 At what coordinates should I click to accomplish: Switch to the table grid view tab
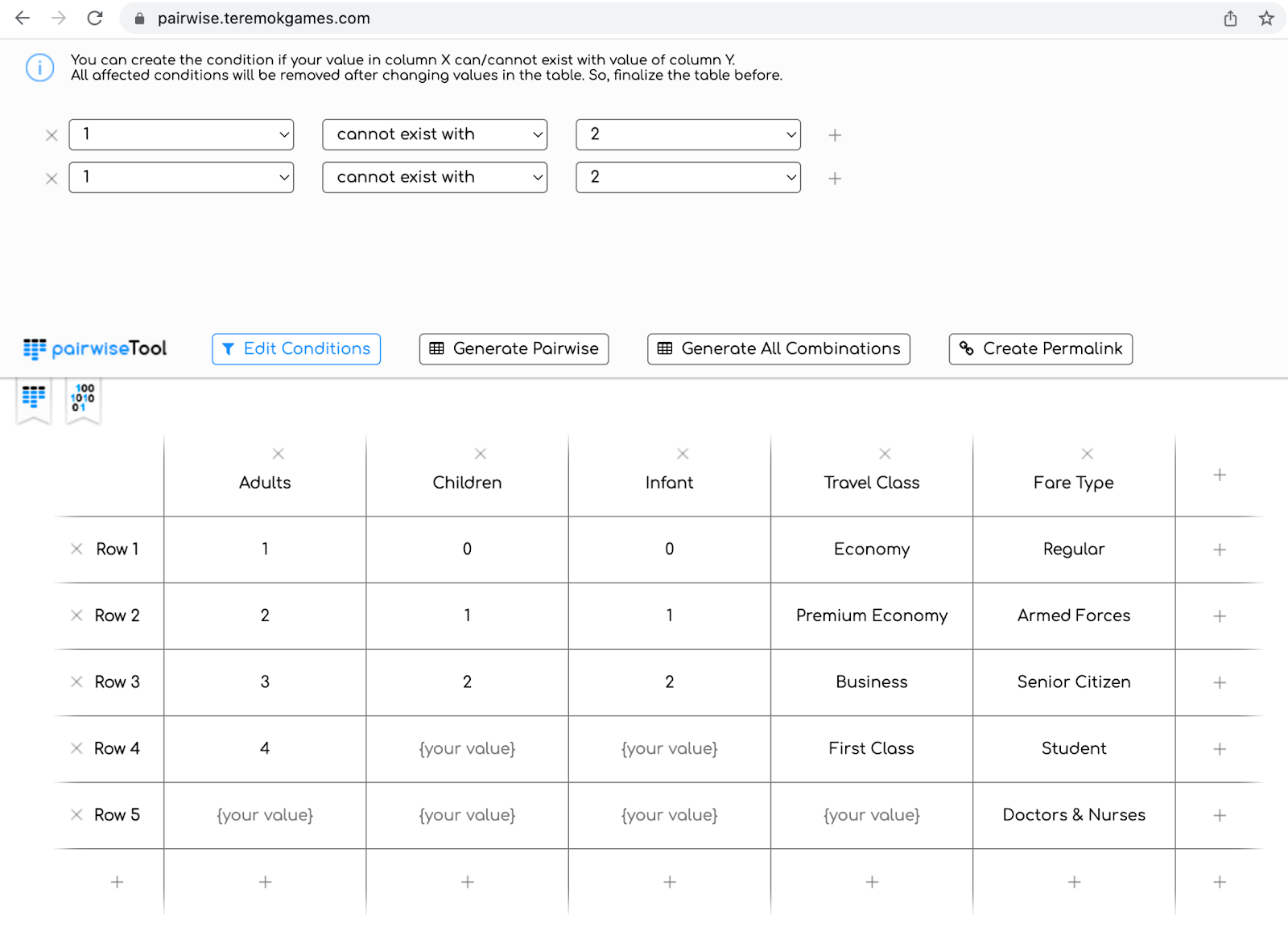34,400
